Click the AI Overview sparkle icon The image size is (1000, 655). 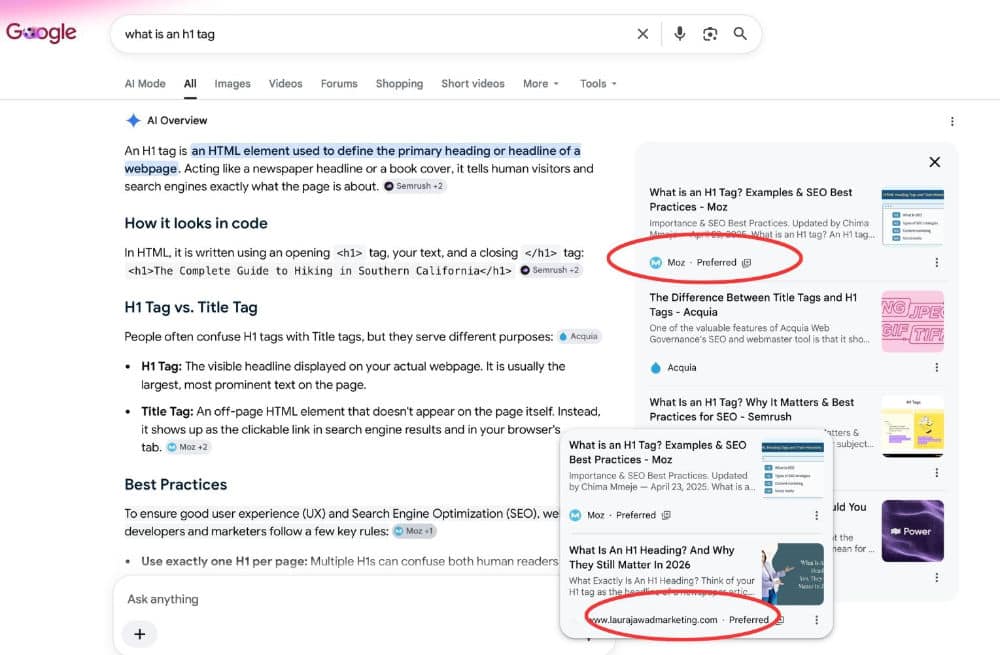(133, 121)
